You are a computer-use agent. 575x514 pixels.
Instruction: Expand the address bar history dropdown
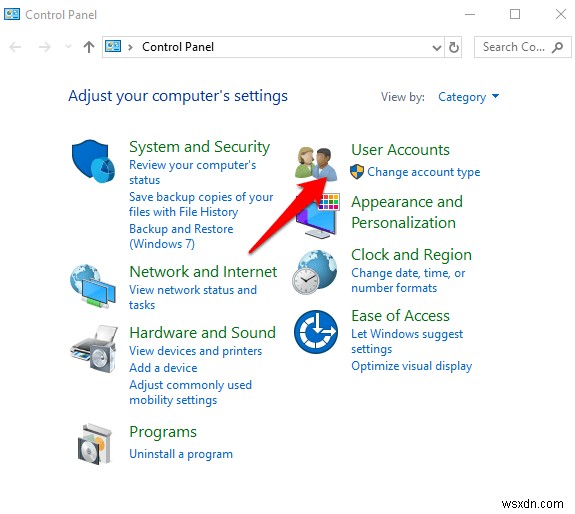pyautogui.click(x=436, y=47)
